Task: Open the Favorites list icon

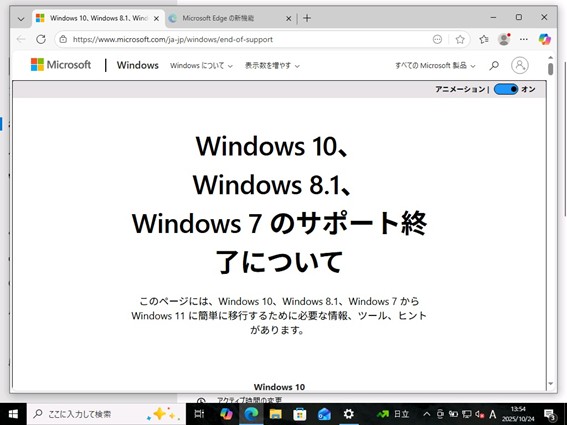Action: coord(484,39)
